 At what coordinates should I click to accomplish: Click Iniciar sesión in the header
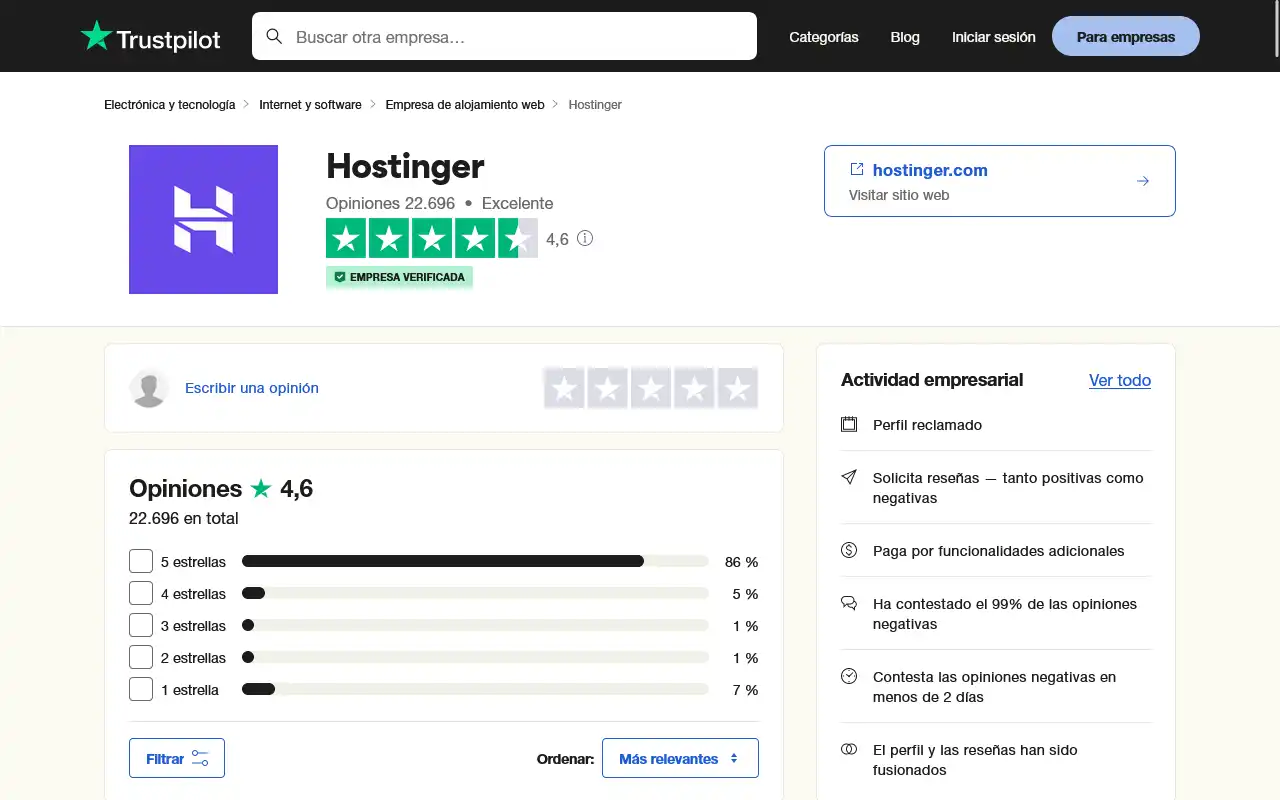(993, 37)
